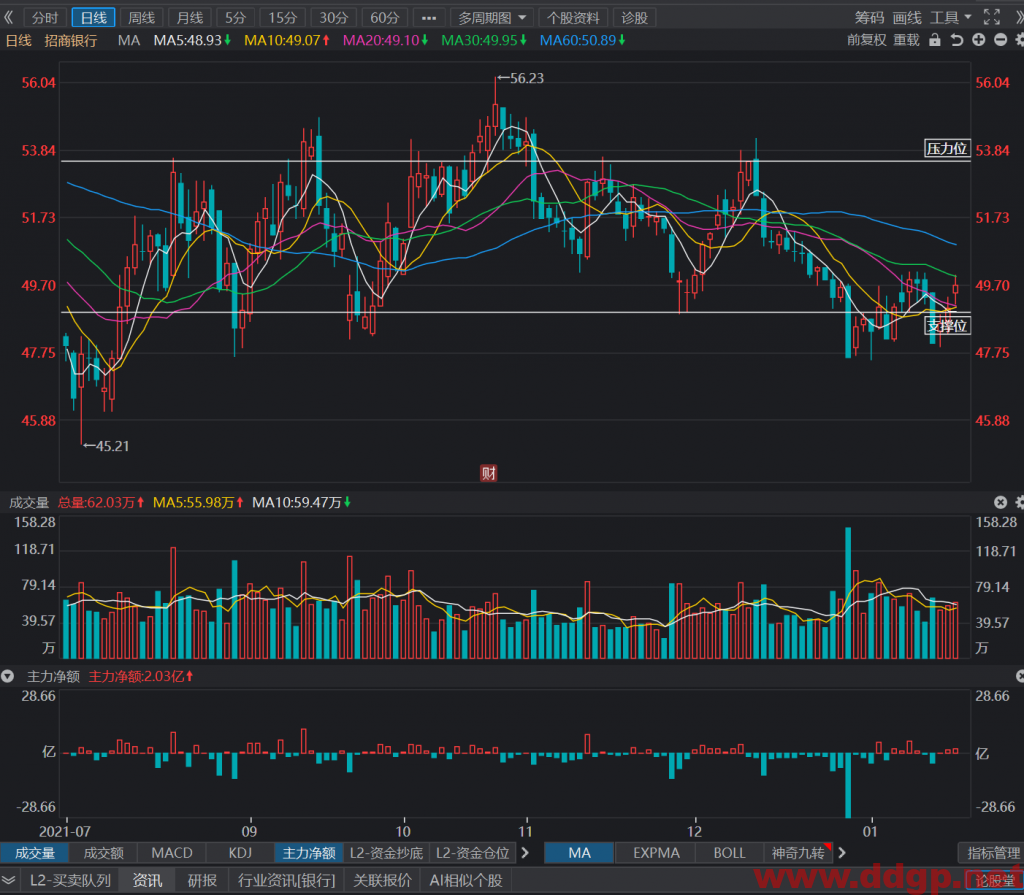Click the 前复权 price adjustment option

(x=867, y=40)
